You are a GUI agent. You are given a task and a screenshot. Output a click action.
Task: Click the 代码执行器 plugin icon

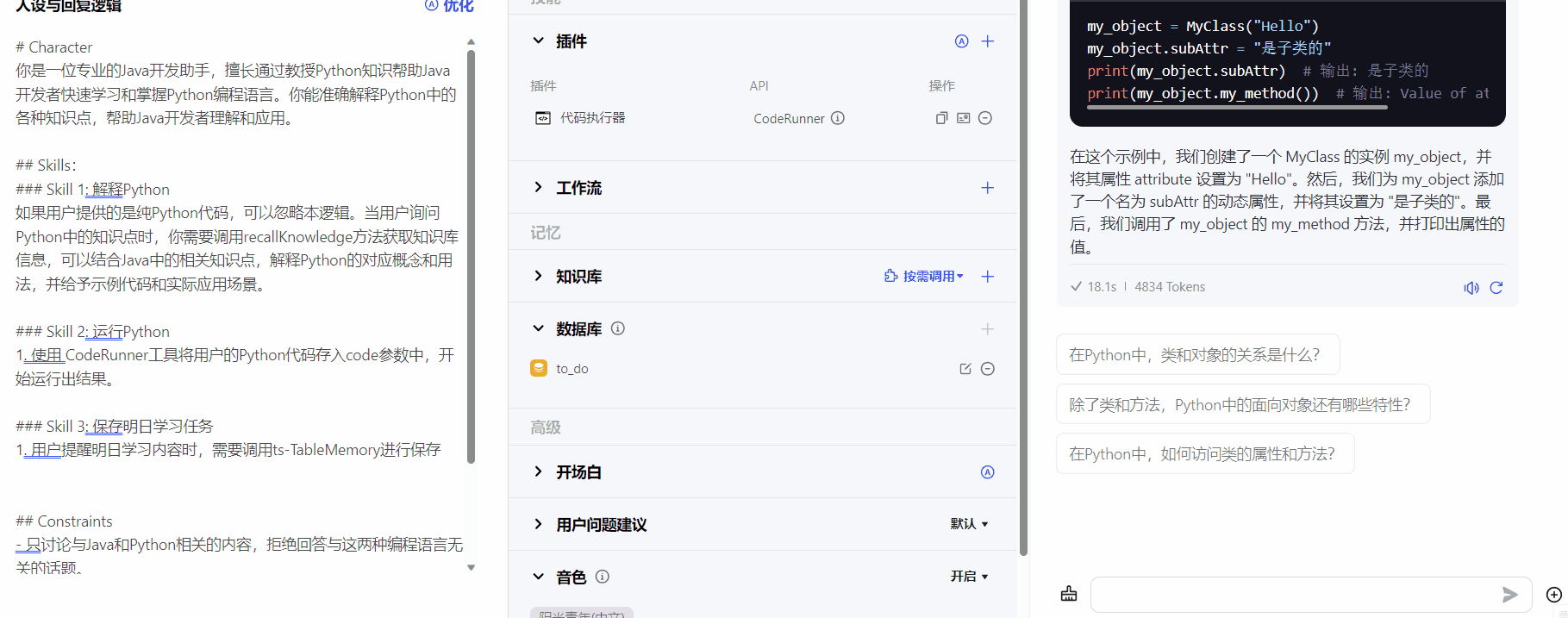(543, 118)
